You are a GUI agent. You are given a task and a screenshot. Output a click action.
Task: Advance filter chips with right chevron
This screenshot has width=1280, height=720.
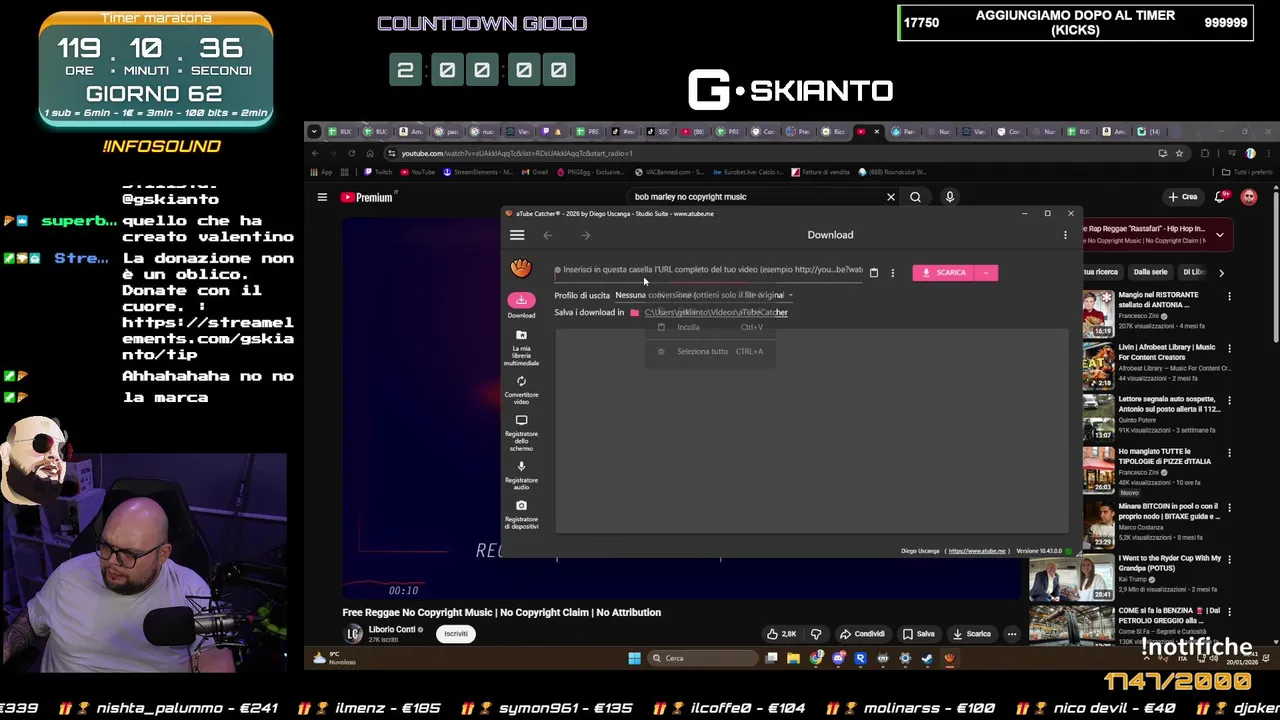(x=1221, y=272)
